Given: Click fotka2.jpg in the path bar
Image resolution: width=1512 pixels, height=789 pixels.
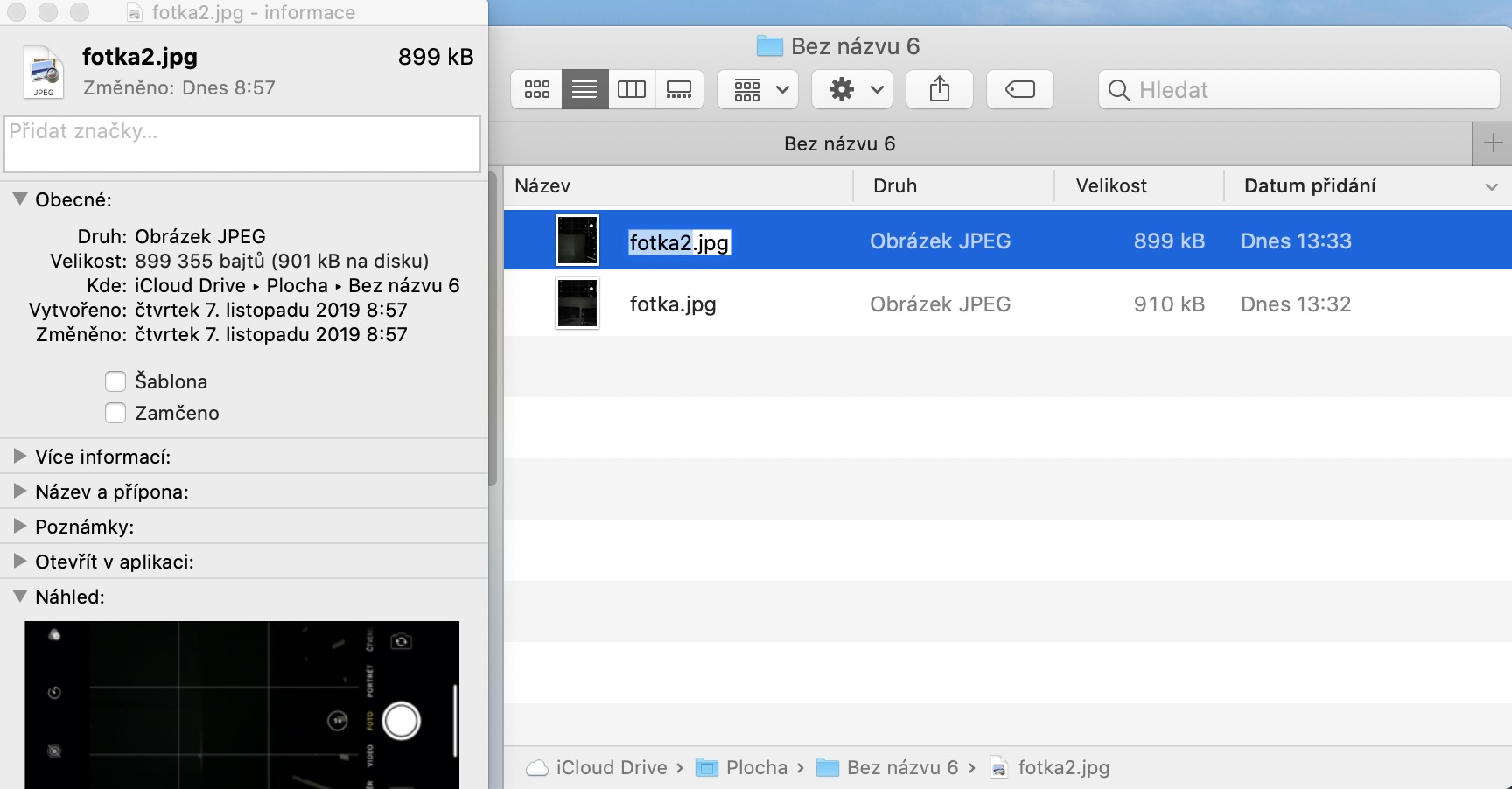Looking at the screenshot, I should [x=1050, y=767].
